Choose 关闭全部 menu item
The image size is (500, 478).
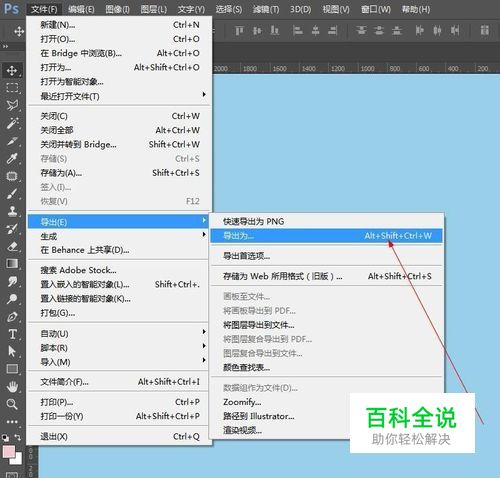119,130
